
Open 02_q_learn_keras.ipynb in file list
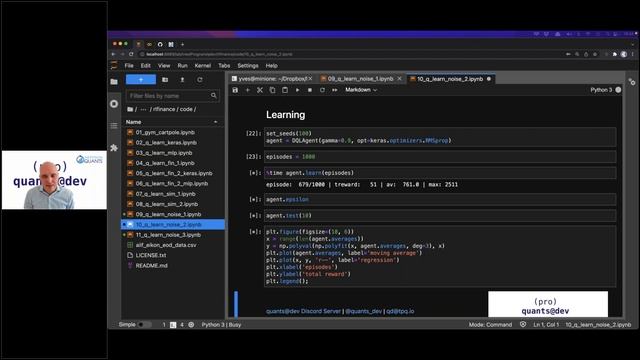[x=166, y=143]
